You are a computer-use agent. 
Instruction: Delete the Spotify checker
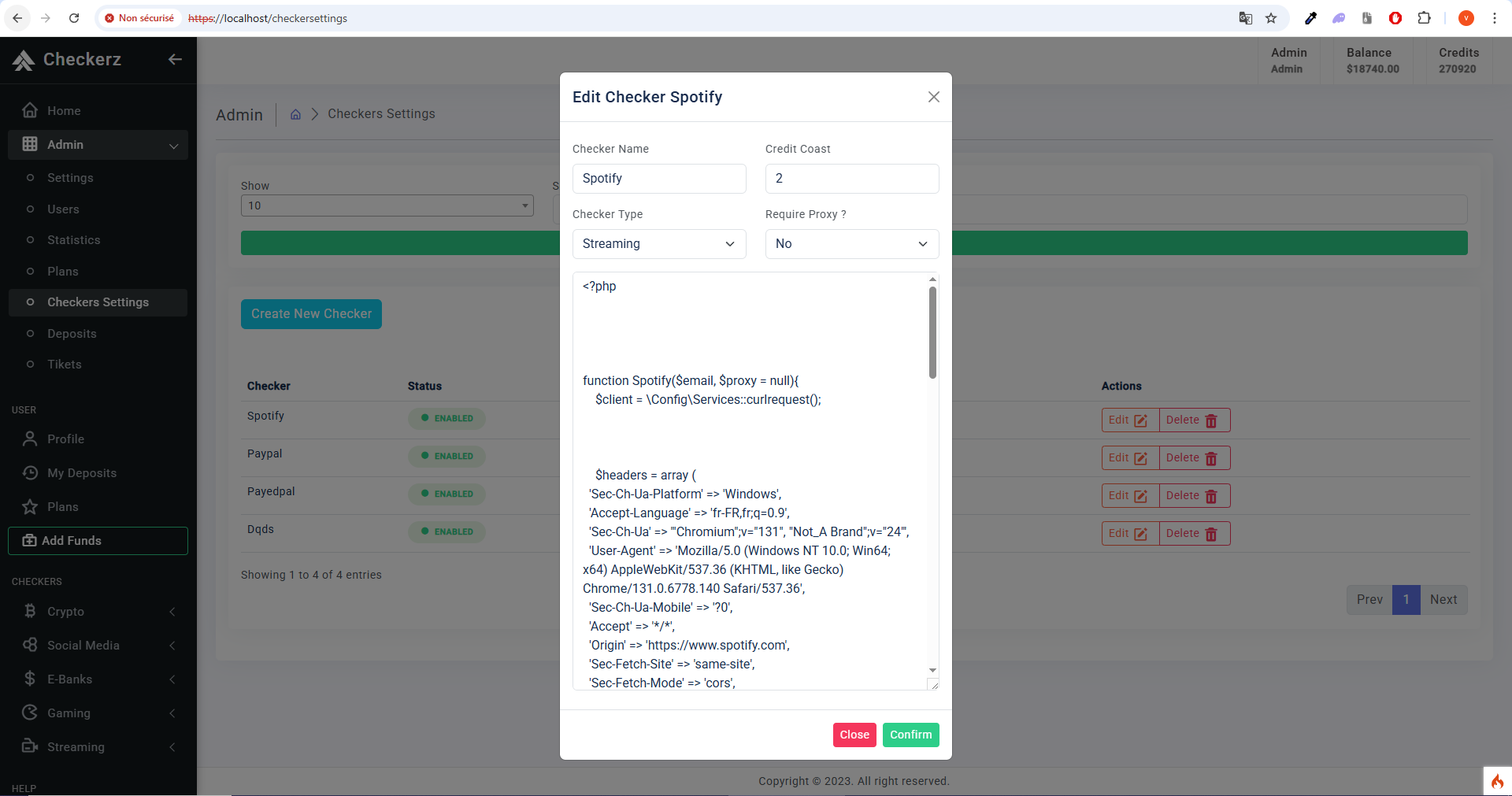pyautogui.click(x=1195, y=420)
